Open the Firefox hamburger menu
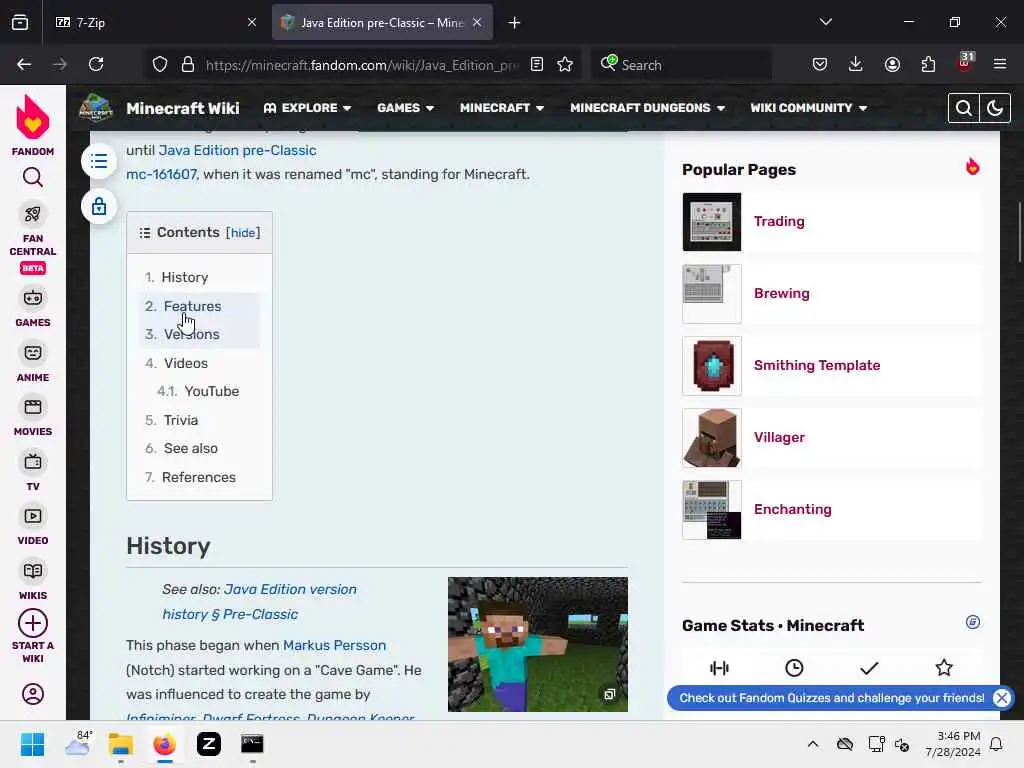The image size is (1024, 768). [1000, 64]
